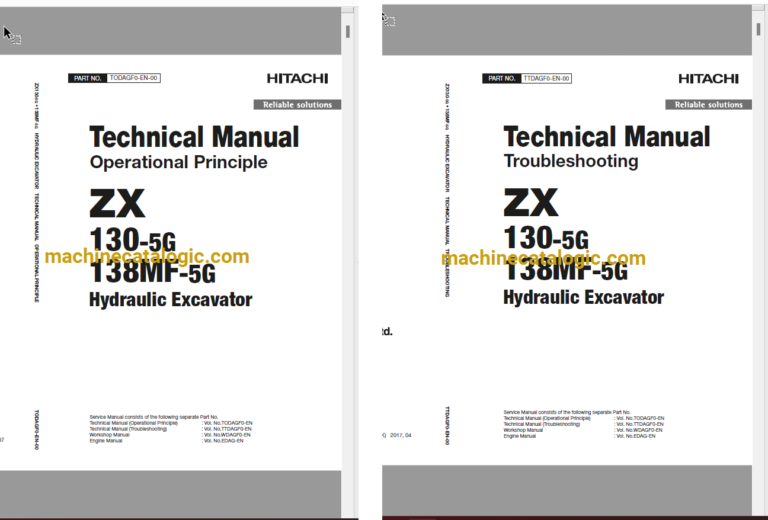The height and width of the screenshot is (520, 768).
Task: Click 'Hydraulic Excavator' in right document
Action: tap(584, 297)
